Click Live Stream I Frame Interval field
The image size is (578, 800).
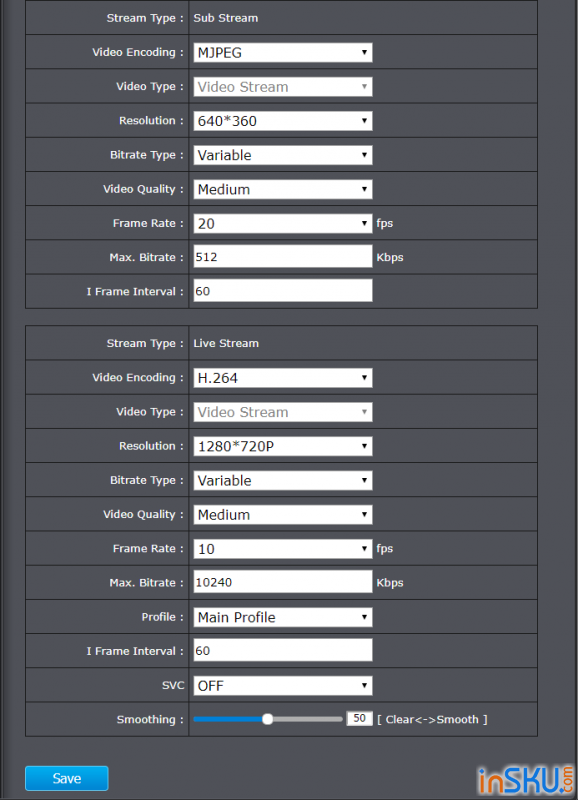(x=283, y=651)
